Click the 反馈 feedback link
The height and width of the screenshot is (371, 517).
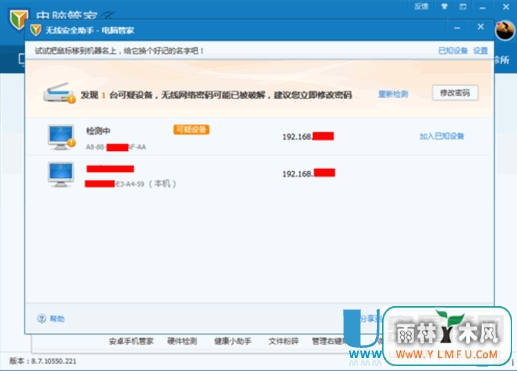click(421, 6)
